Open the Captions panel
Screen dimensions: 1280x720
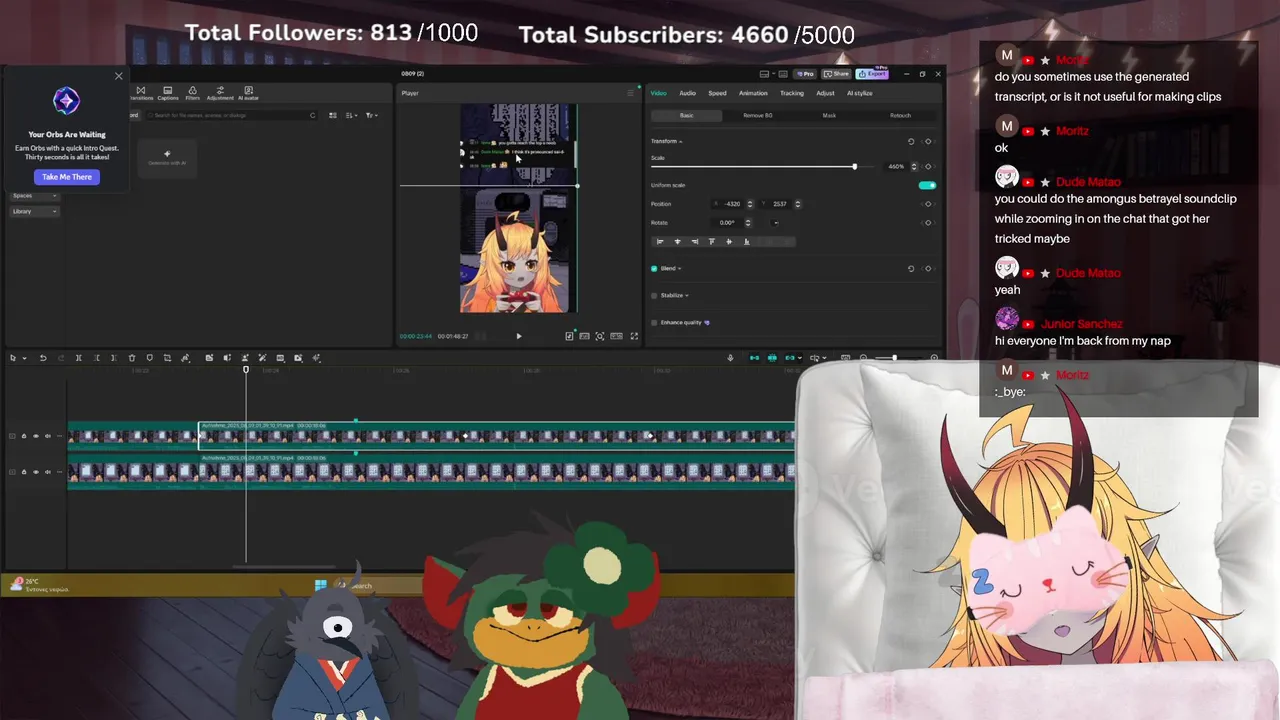(168, 93)
